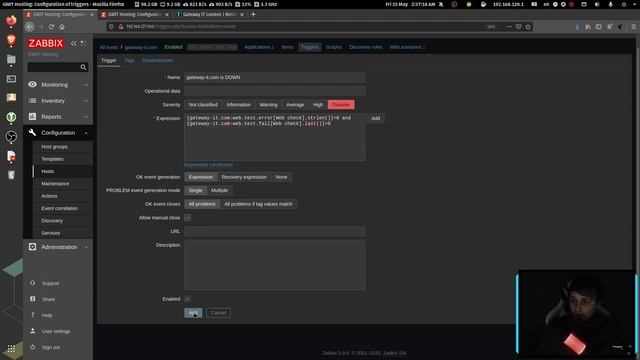Screen dimensions: 640x360
Task: Click Firefox back navigation arrow
Action: click(29, 27)
